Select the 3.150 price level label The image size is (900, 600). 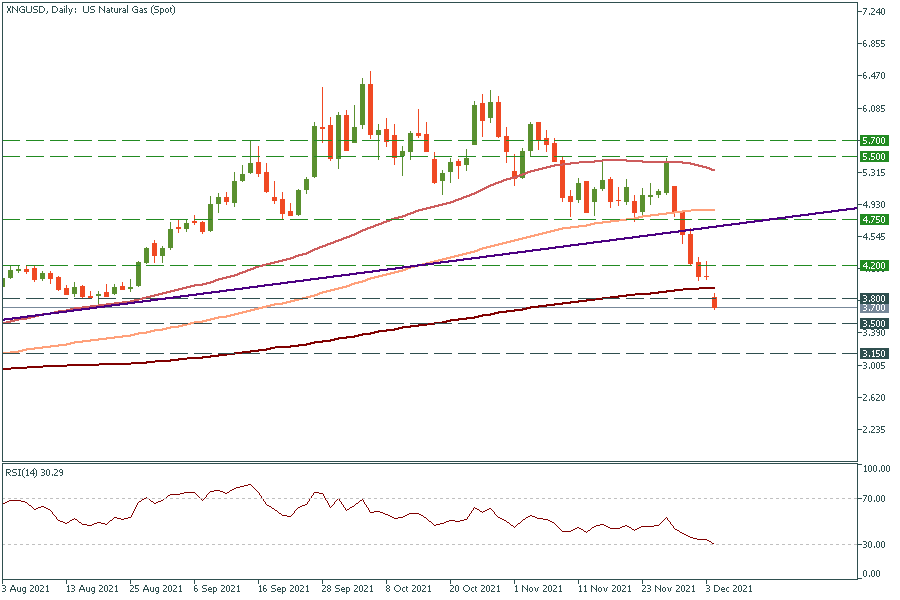(x=875, y=353)
